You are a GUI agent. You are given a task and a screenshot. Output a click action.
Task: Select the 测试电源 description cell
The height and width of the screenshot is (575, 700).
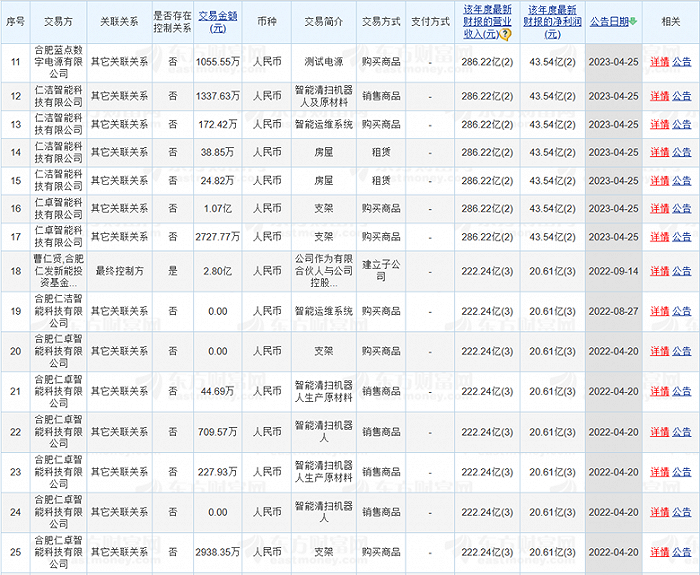324,62
